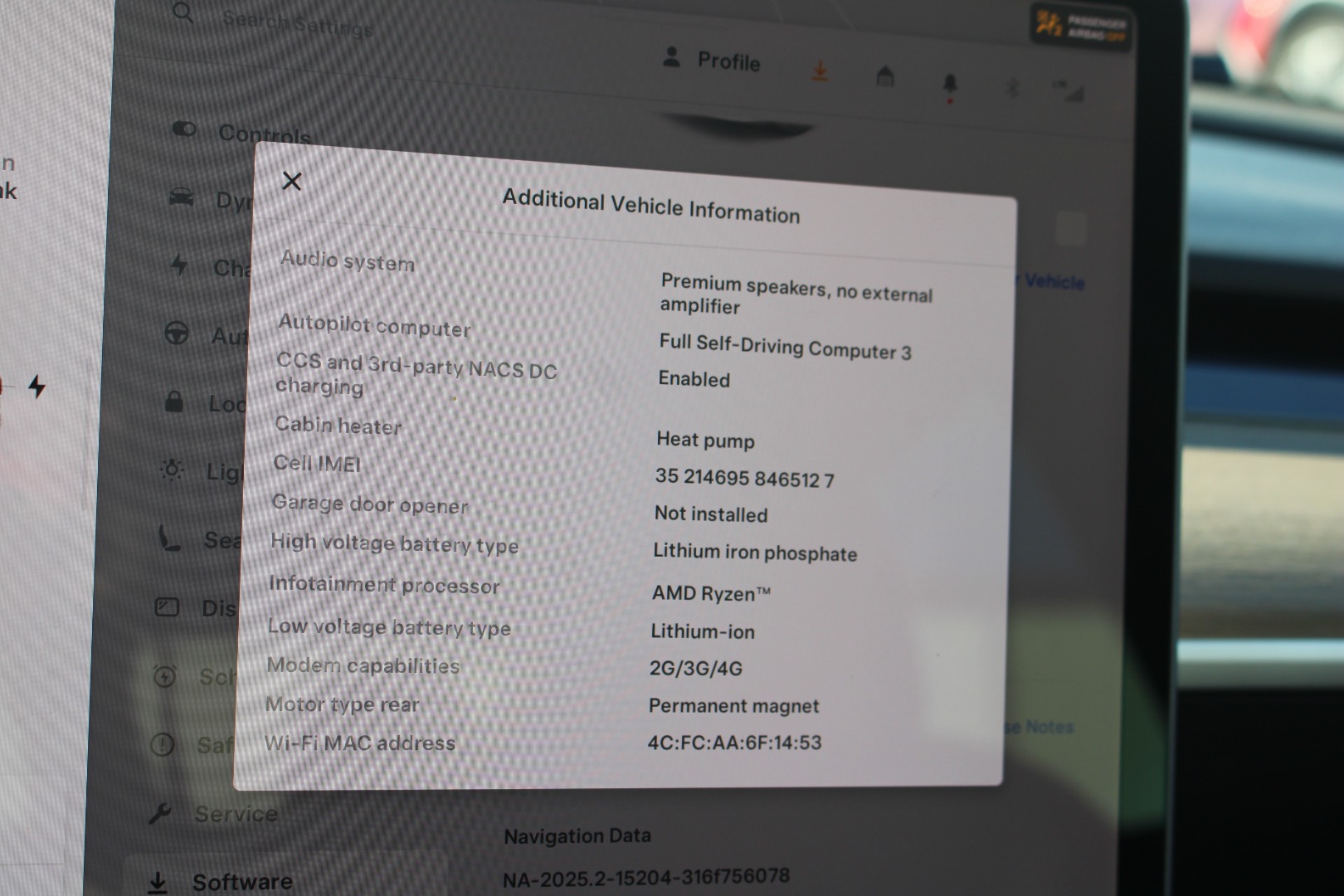Tap the Dynamics car icon
The width and height of the screenshot is (1344, 896).
[182, 197]
